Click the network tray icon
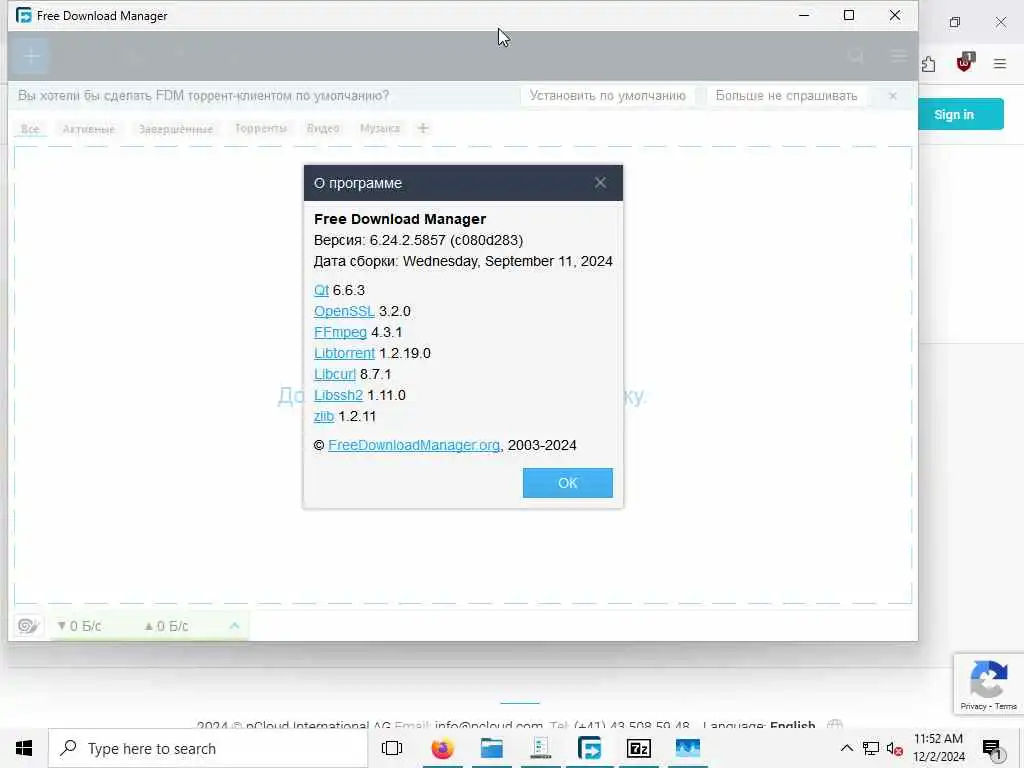The height and width of the screenshot is (768, 1024). click(x=871, y=748)
